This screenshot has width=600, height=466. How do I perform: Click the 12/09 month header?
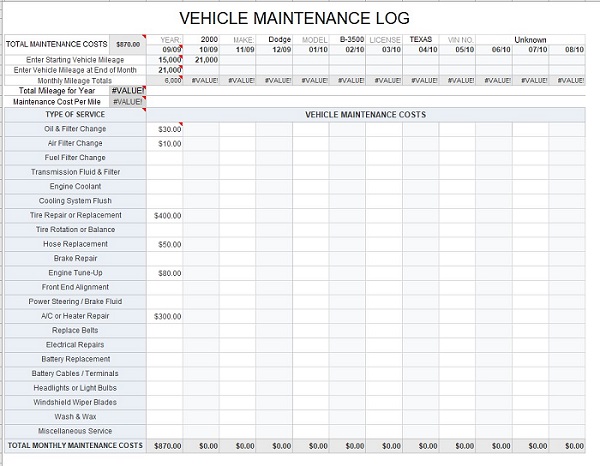point(274,49)
